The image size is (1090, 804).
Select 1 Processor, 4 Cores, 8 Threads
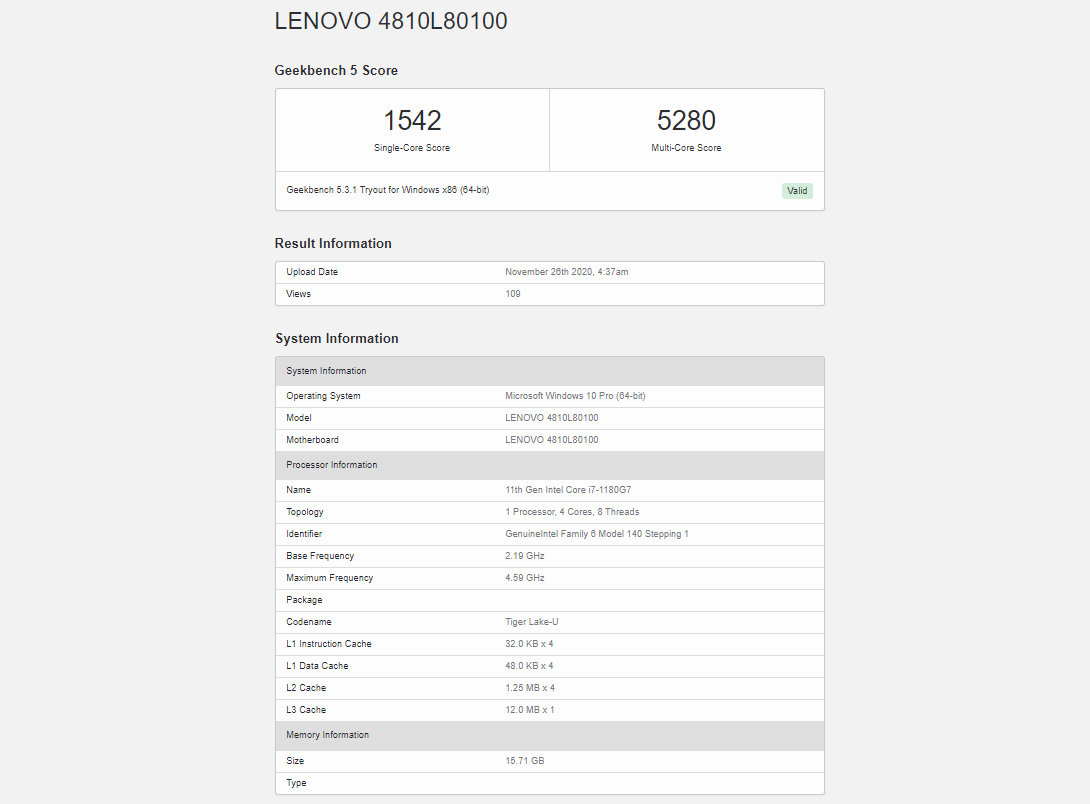[572, 512]
